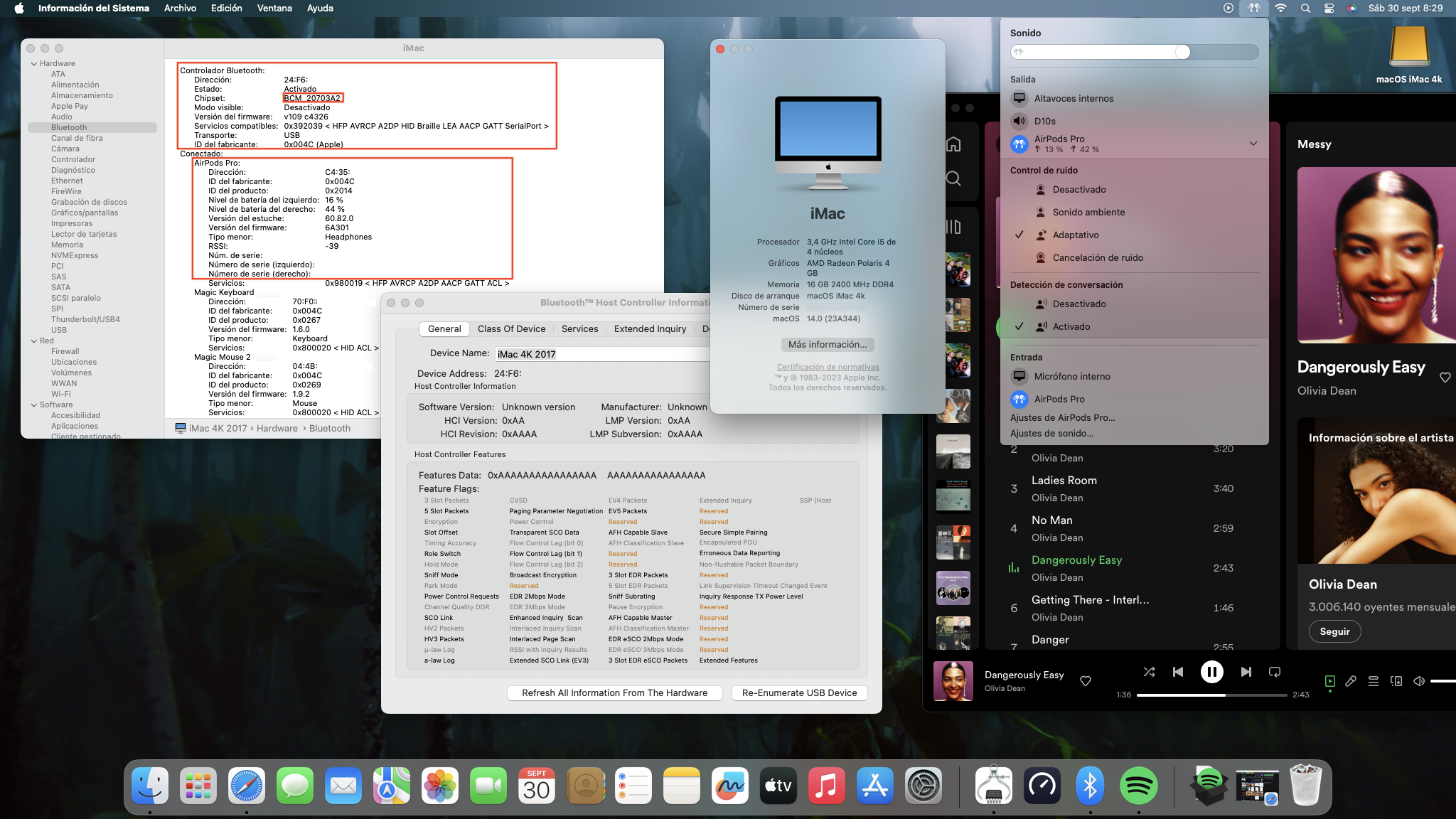Screen dimensions: 1456x819
Task: Open Spotify app in the Dock
Action: (x=1138, y=786)
